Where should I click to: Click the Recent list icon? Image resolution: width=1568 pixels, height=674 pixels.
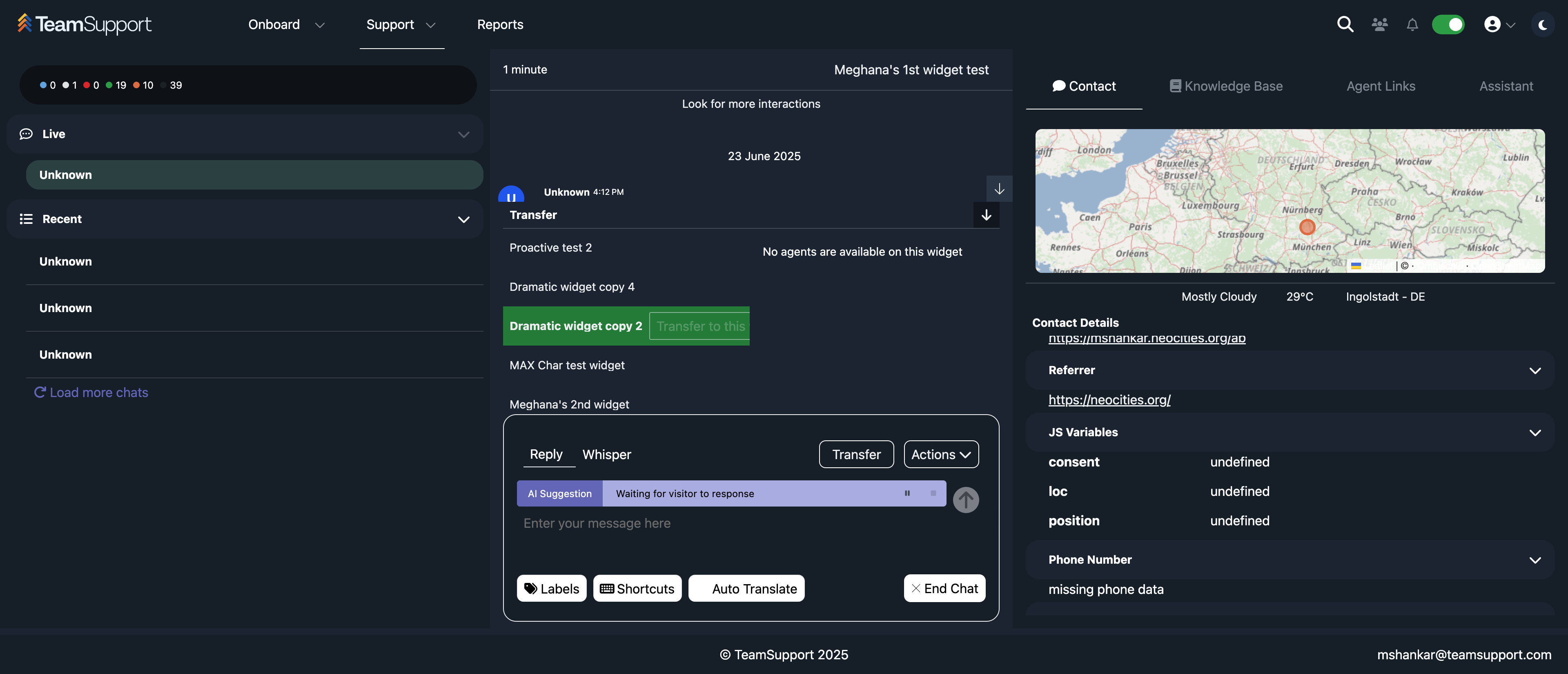coord(26,219)
